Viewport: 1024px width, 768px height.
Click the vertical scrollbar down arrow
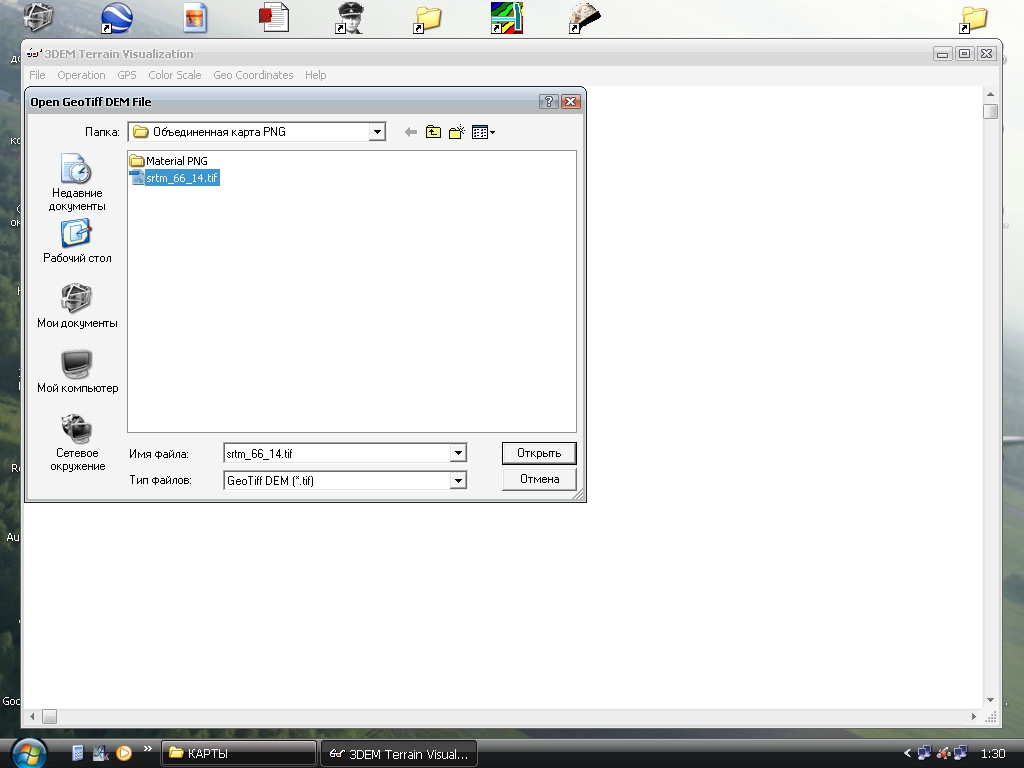click(x=990, y=700)
